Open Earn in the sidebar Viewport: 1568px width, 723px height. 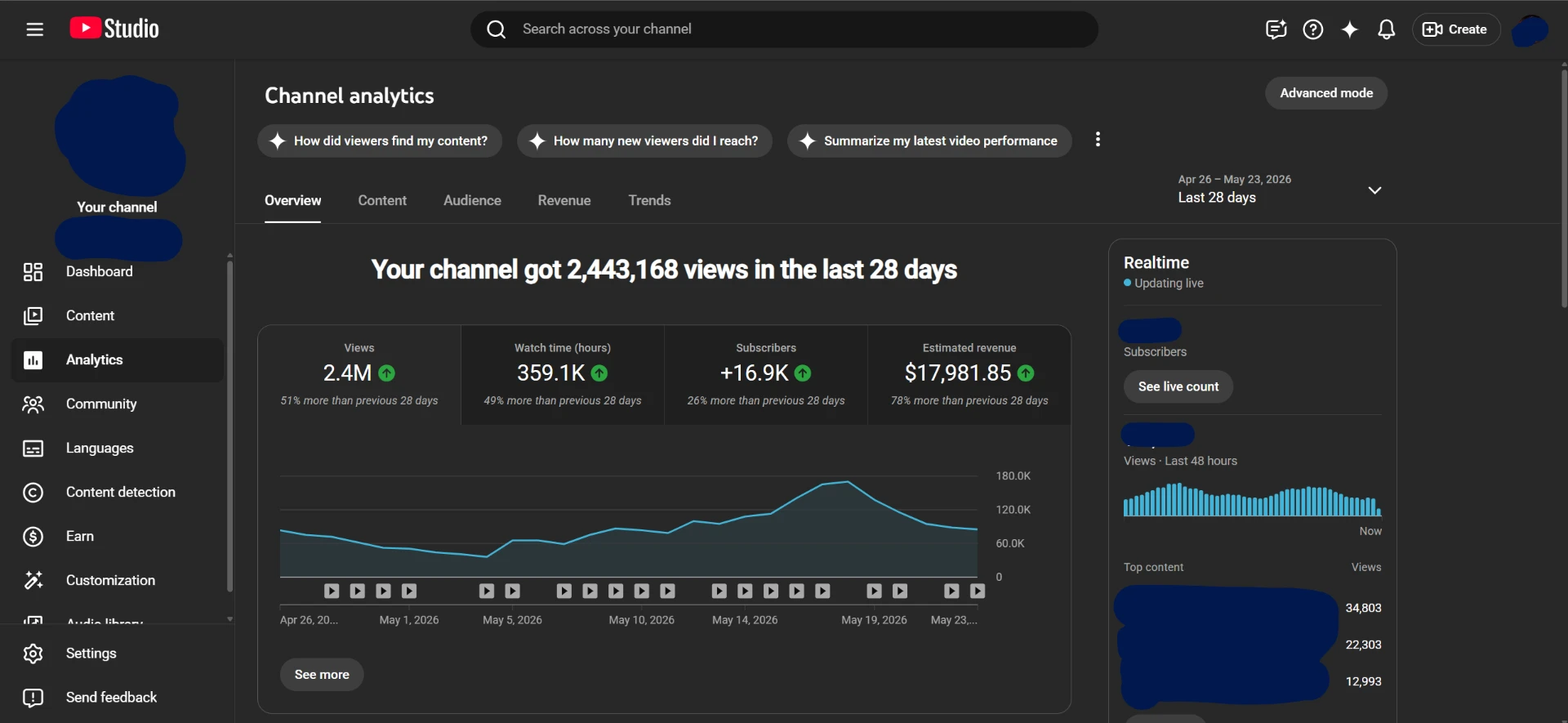point(118,536)
